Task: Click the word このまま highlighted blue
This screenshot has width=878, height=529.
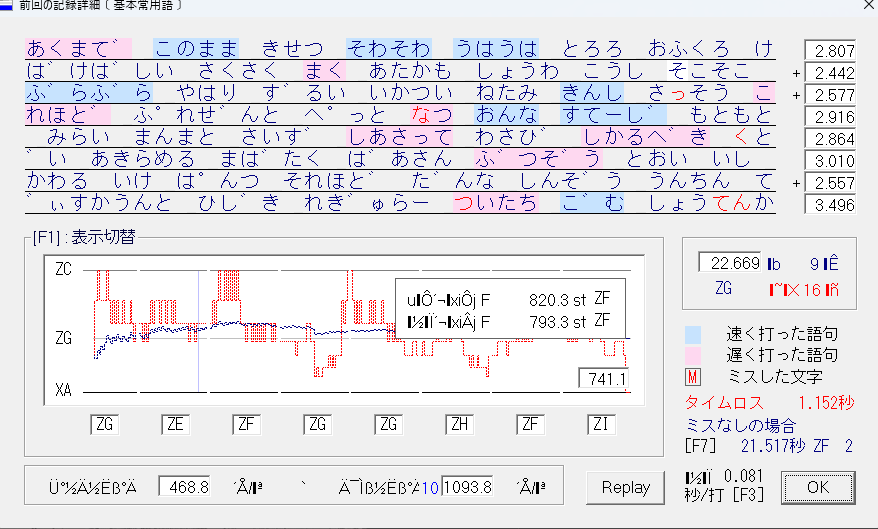Action: pyautogui.click(x=196, y=49)
